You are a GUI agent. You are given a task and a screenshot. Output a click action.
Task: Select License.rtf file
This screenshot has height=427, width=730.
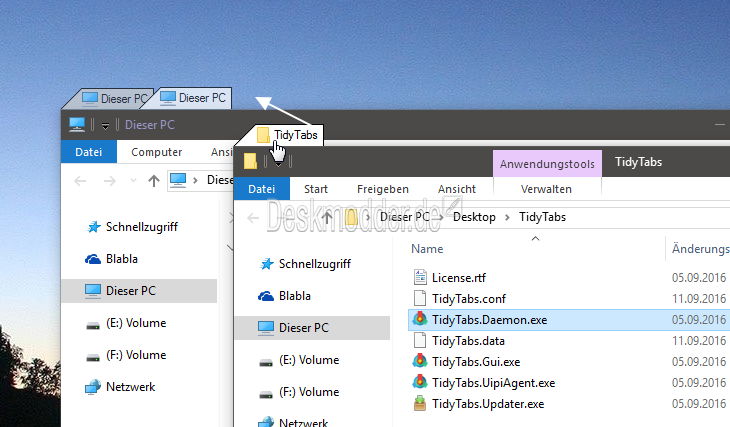(459, 278)
